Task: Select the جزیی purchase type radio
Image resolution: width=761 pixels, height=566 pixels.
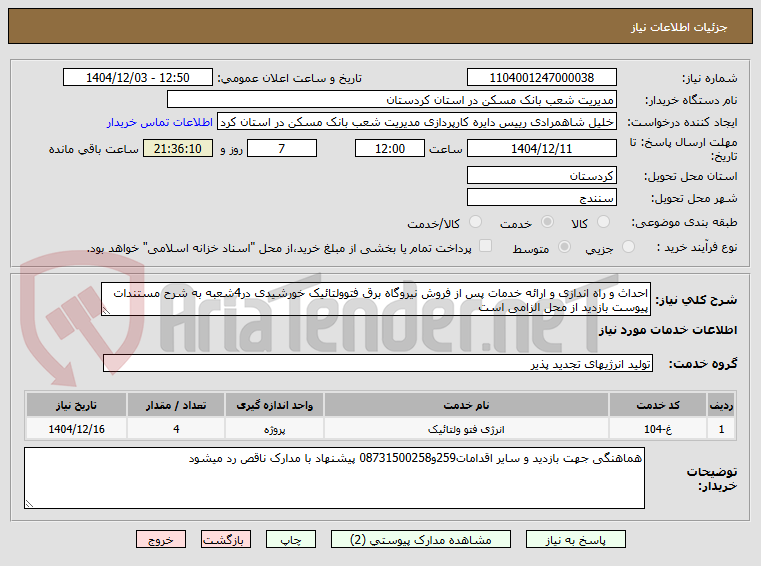Action: 629,247
